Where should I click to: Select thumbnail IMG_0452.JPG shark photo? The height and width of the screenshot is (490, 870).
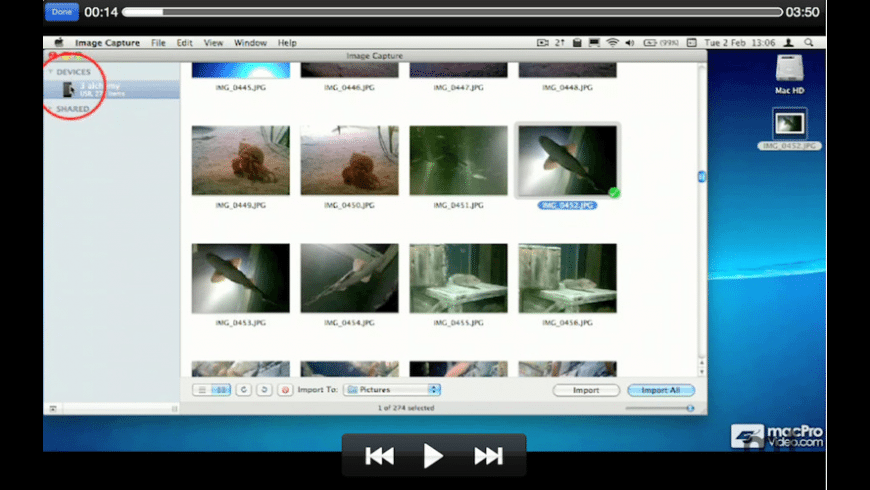click(x=567, y=160)
